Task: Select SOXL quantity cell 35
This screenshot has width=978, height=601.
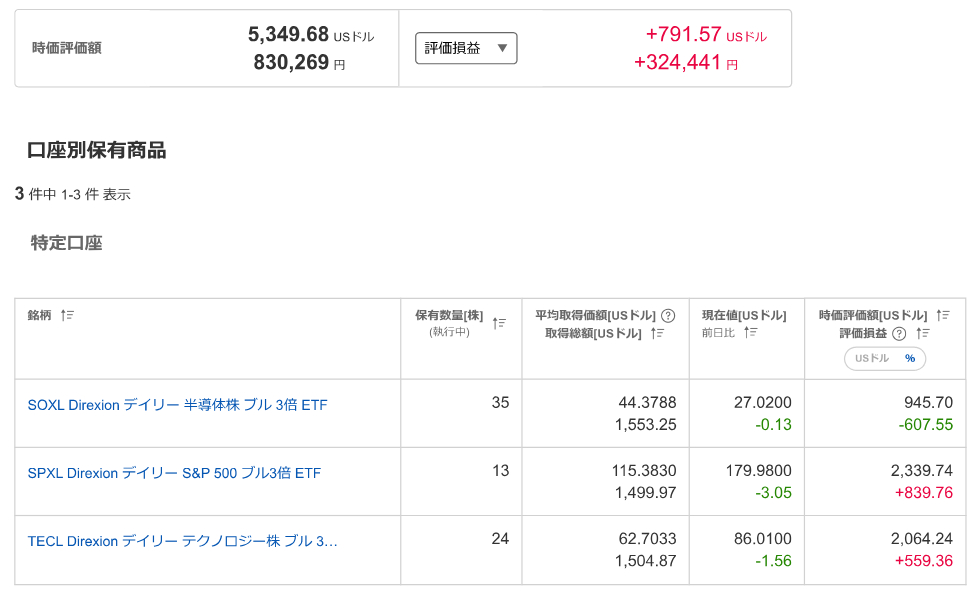Action: click(x=500, y=403)
